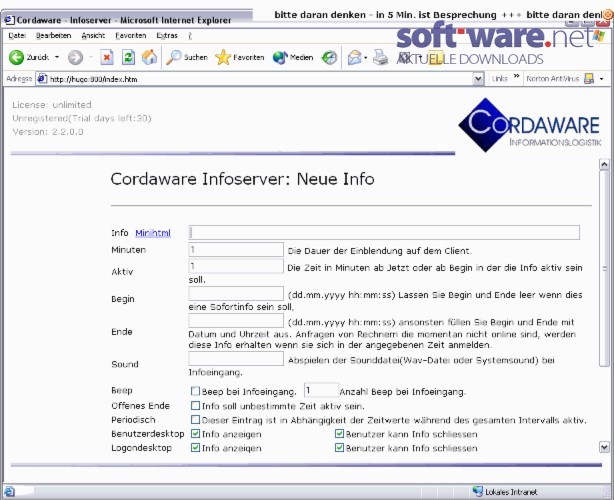Click the text Version: 2.2.0.0

coord(48,132)
